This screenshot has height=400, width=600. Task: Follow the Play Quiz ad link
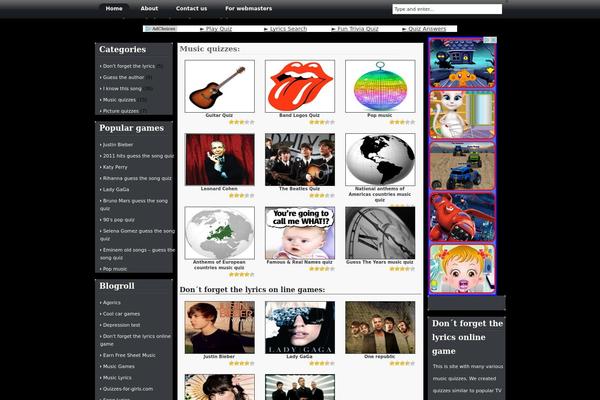218,29
